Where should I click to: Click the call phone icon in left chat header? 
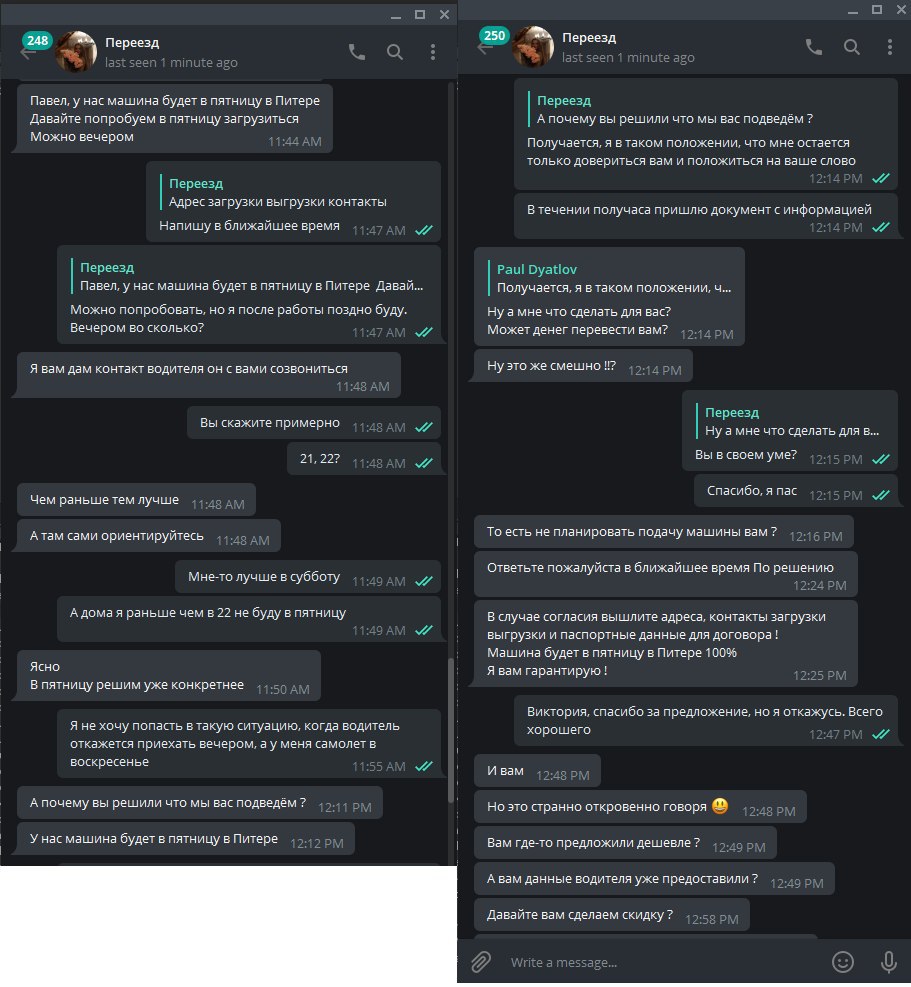(x=357, y=52)
